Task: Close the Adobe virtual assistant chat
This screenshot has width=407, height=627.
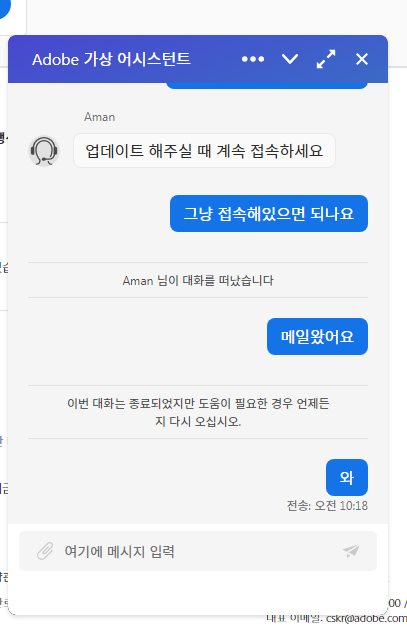Action: [x=362, y=59]
